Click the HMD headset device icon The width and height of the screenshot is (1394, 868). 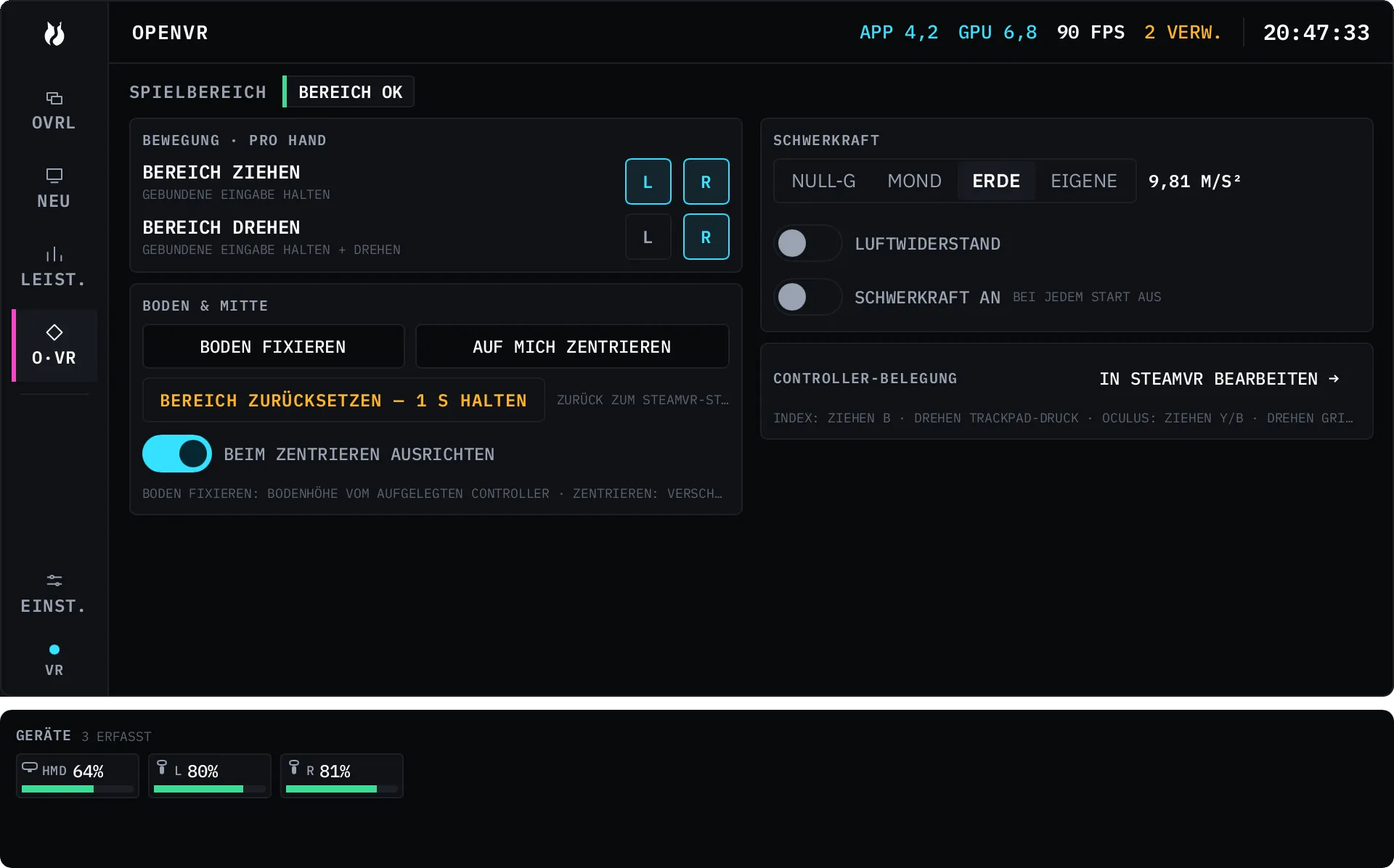(x=30, y=767)
